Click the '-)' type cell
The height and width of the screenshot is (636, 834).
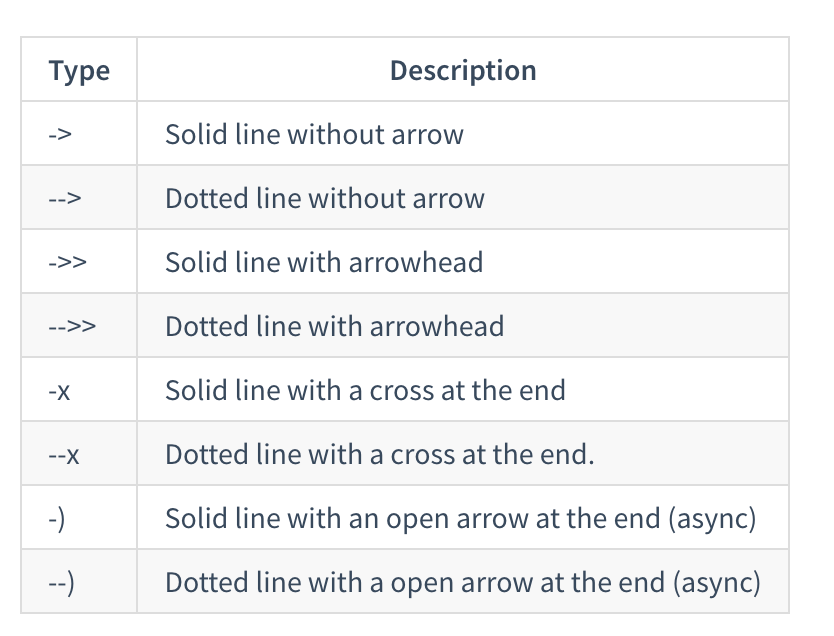click(x=56, y=519)
